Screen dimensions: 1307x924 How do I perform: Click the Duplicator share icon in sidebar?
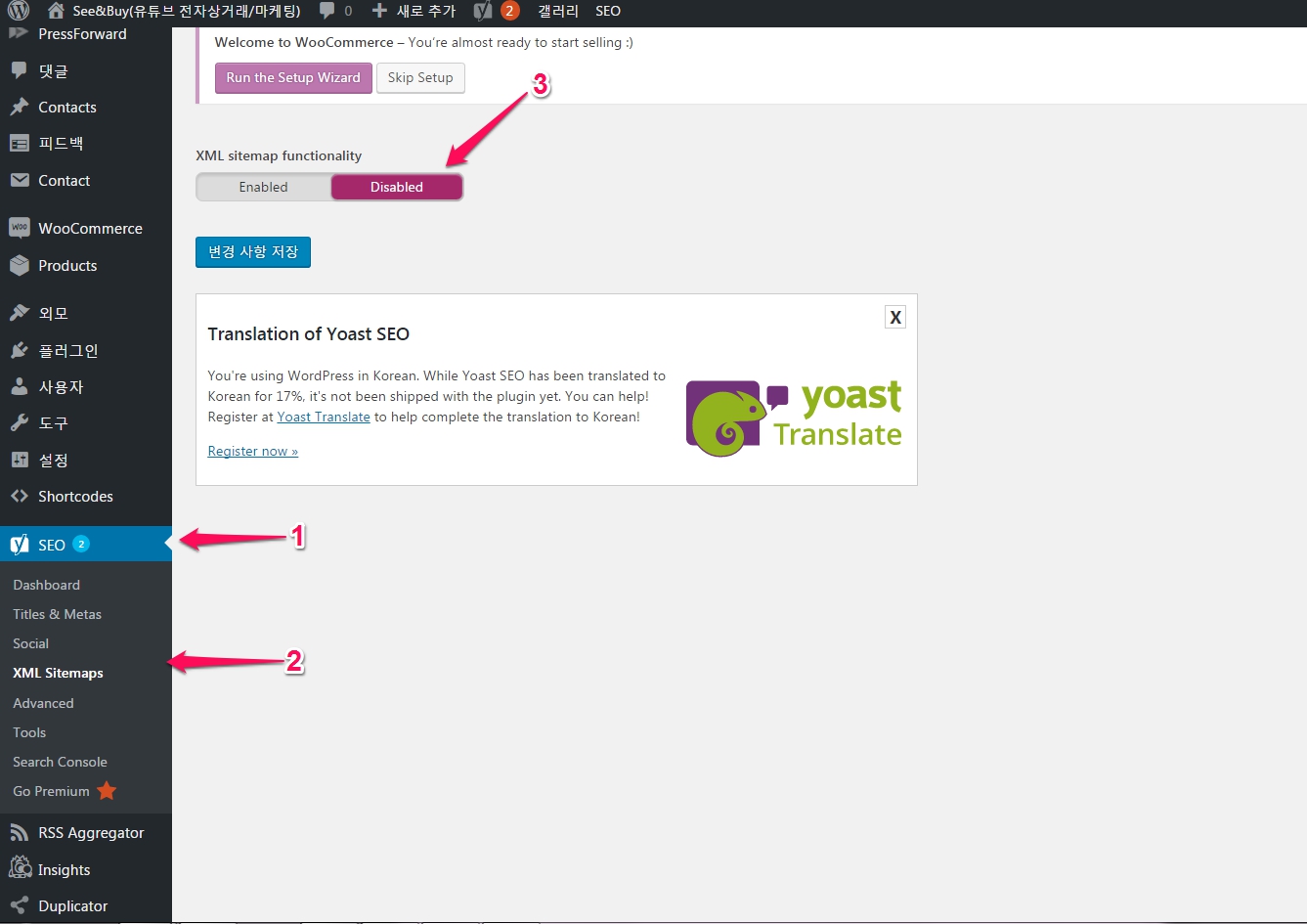click(20, 906)
